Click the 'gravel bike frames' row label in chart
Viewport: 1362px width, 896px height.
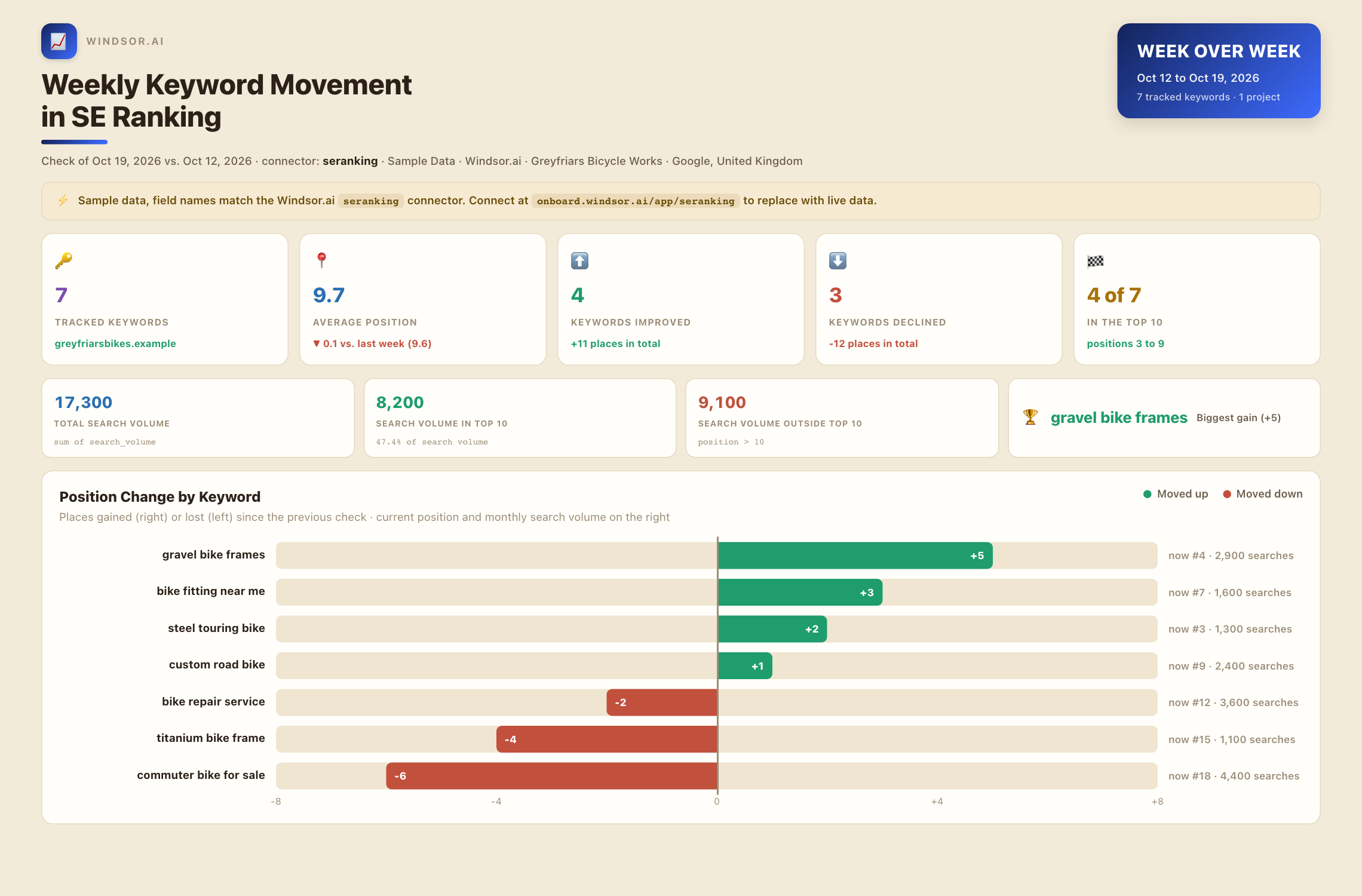coord(213,555)
